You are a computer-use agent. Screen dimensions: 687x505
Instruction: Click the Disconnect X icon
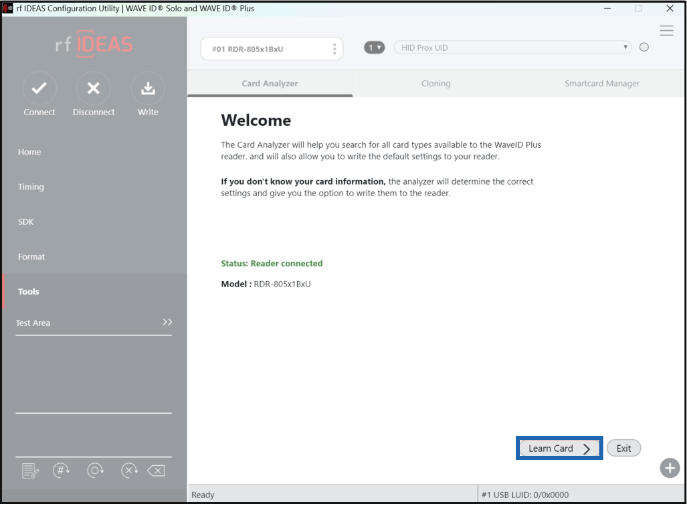(x=93, y=88)
